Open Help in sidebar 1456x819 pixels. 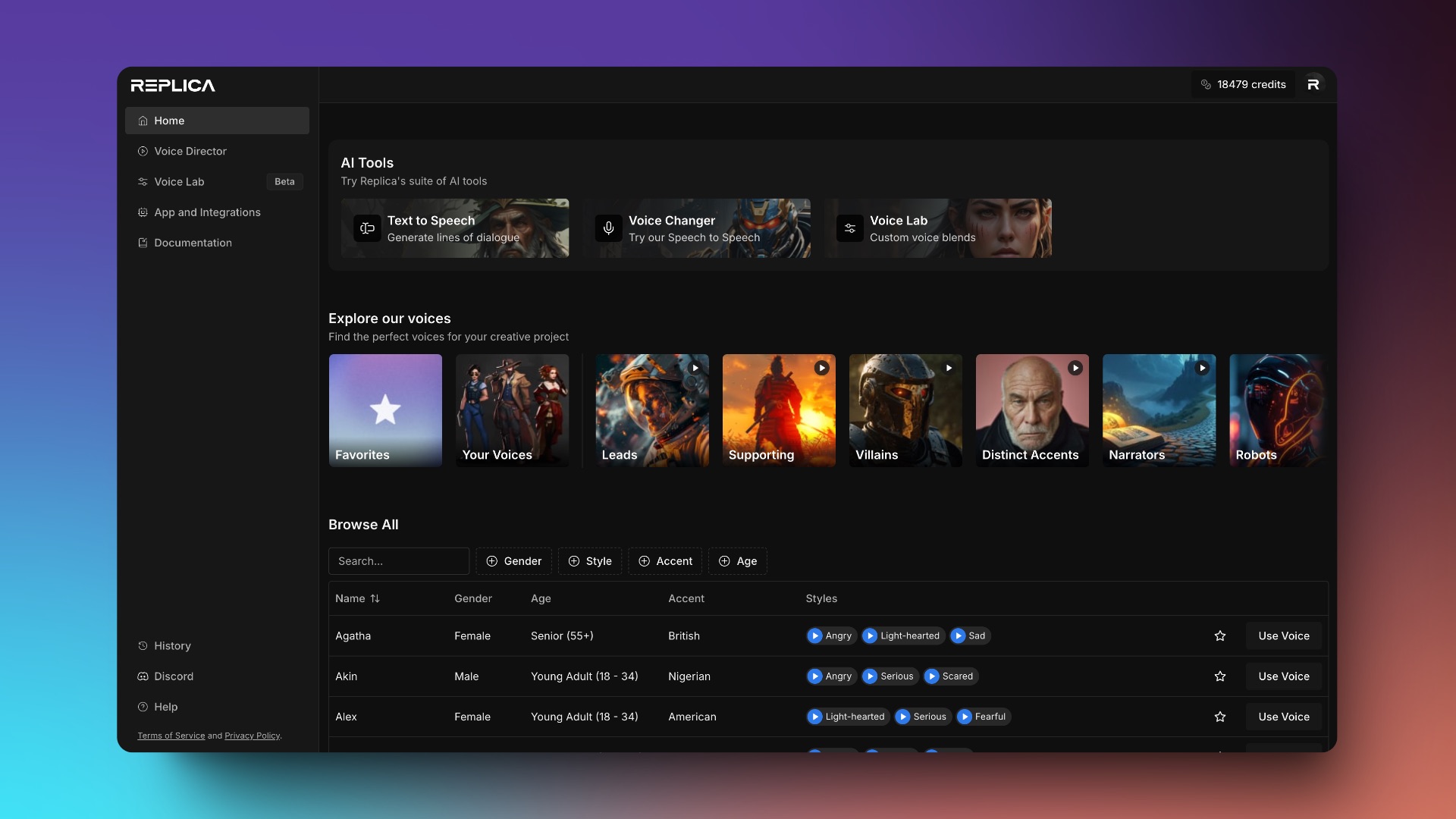tap(217, 707)
